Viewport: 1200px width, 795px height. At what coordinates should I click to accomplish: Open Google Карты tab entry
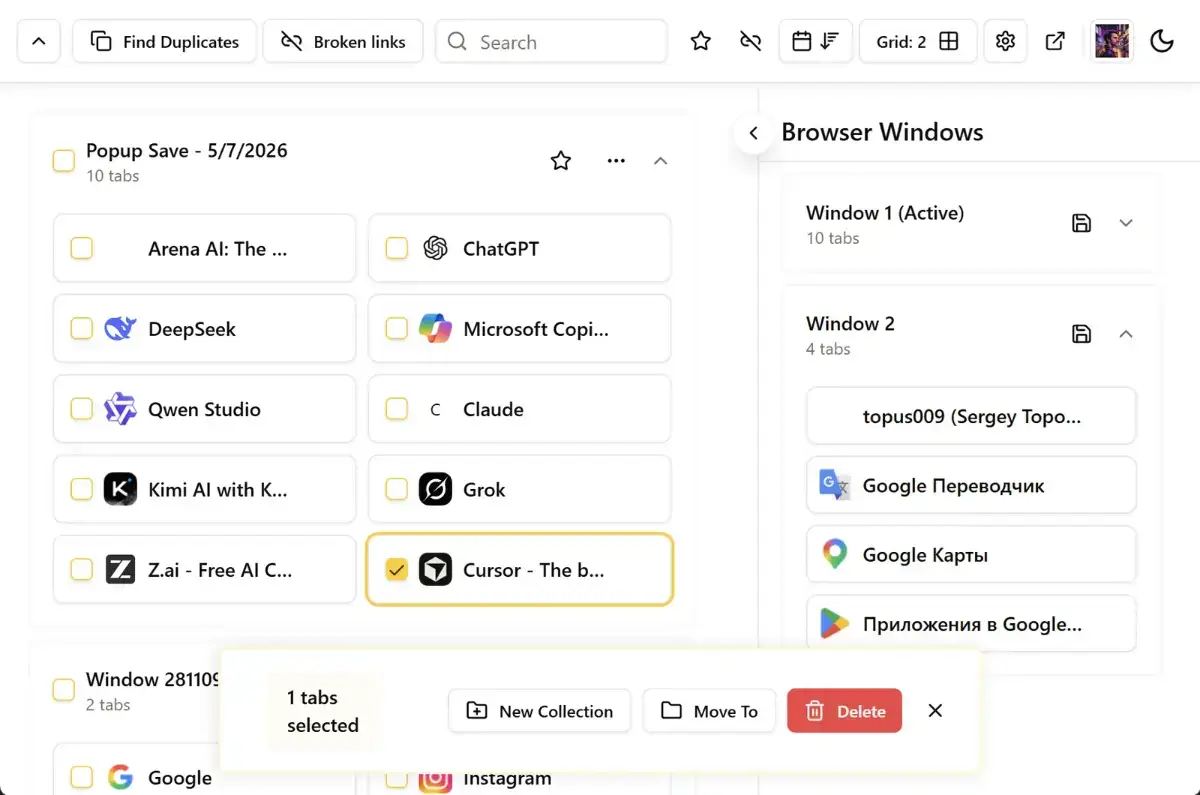971,554
